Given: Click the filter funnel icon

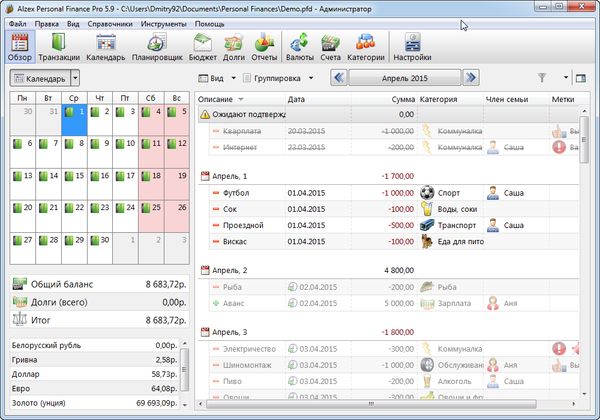Looking at the screenshot, I should point(542,78).
